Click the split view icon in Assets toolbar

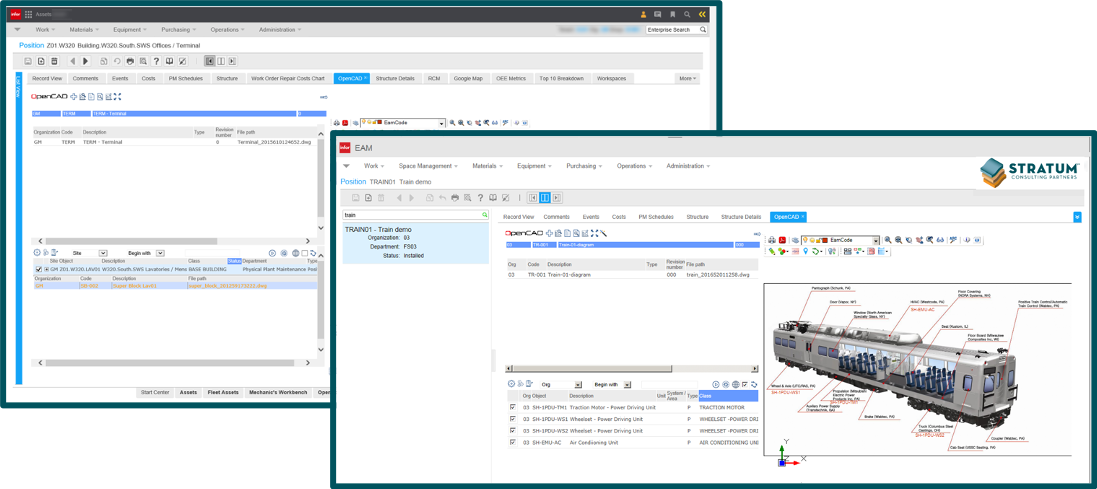pyautogui.click(x=220, y=61)
